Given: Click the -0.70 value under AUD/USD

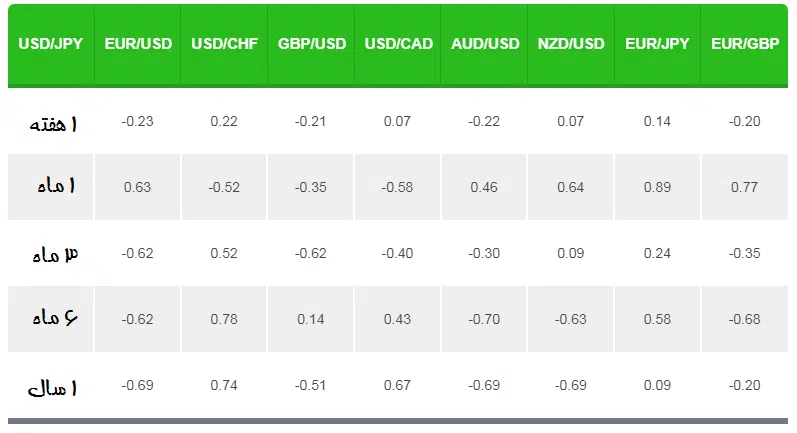Looking at the screenshot, I should (x=484, y=319).
